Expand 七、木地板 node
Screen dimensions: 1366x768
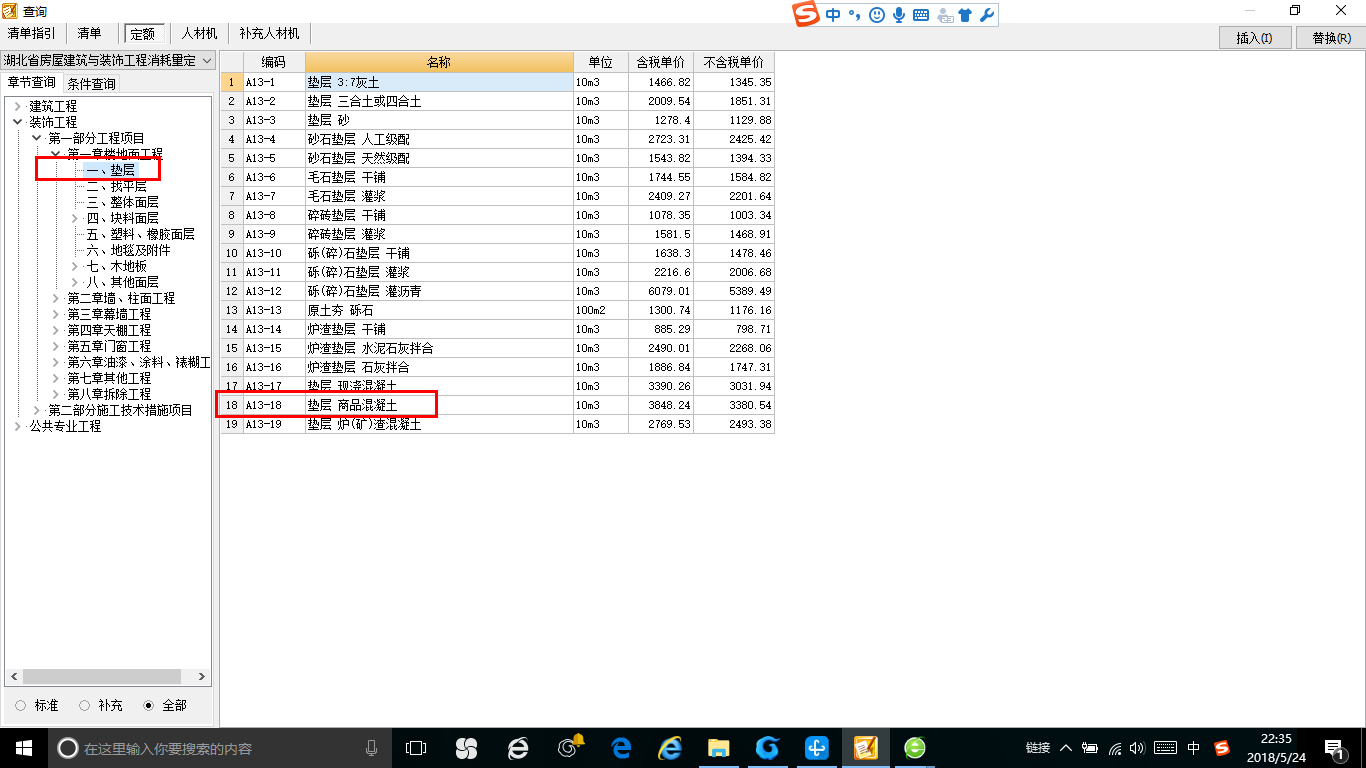[x=74, y=266]
